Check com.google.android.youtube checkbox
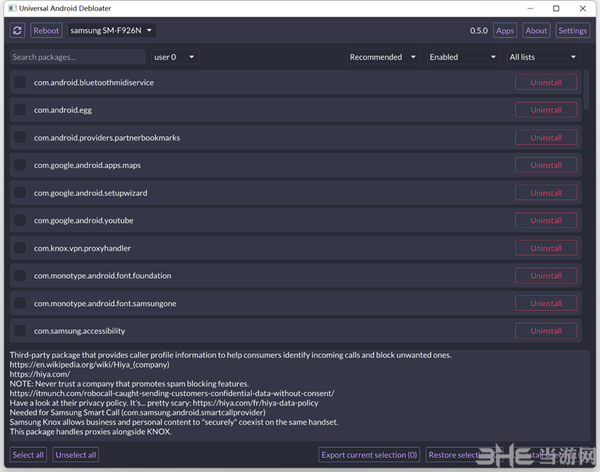This screenshot has height=472, width=600. (x=20, y=220)
